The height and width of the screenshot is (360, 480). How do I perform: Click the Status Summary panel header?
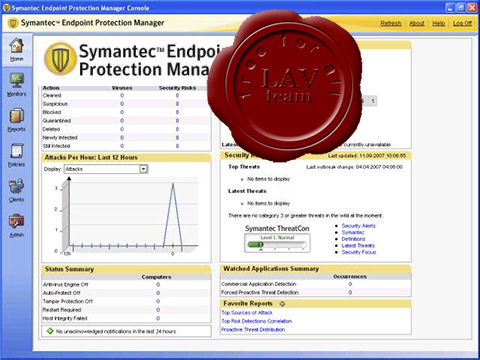[x=126, y=269]
